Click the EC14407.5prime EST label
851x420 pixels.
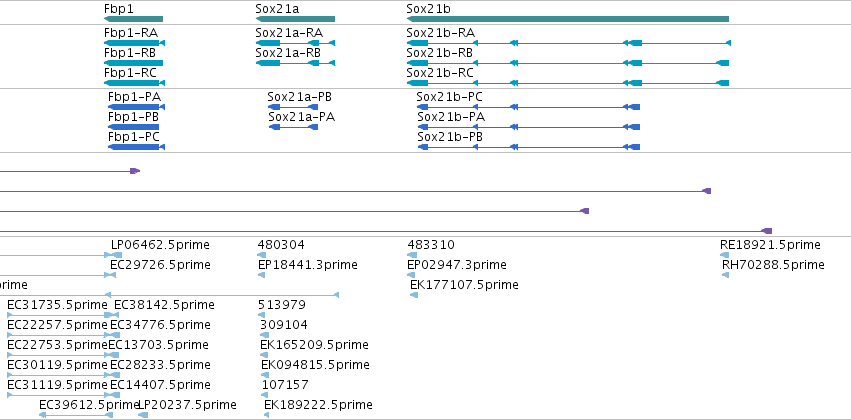coord(160,385)
